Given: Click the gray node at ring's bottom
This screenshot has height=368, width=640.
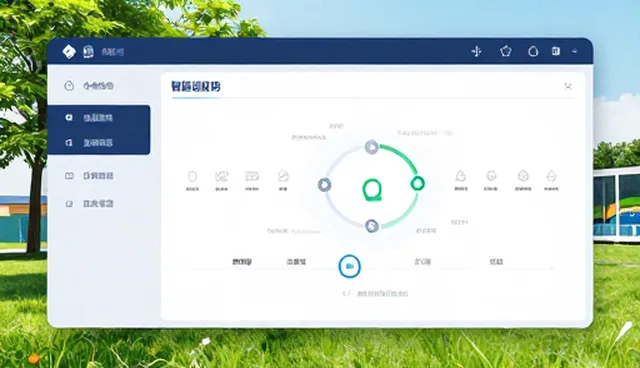Looking at the screenshot, I should point(371,226).
